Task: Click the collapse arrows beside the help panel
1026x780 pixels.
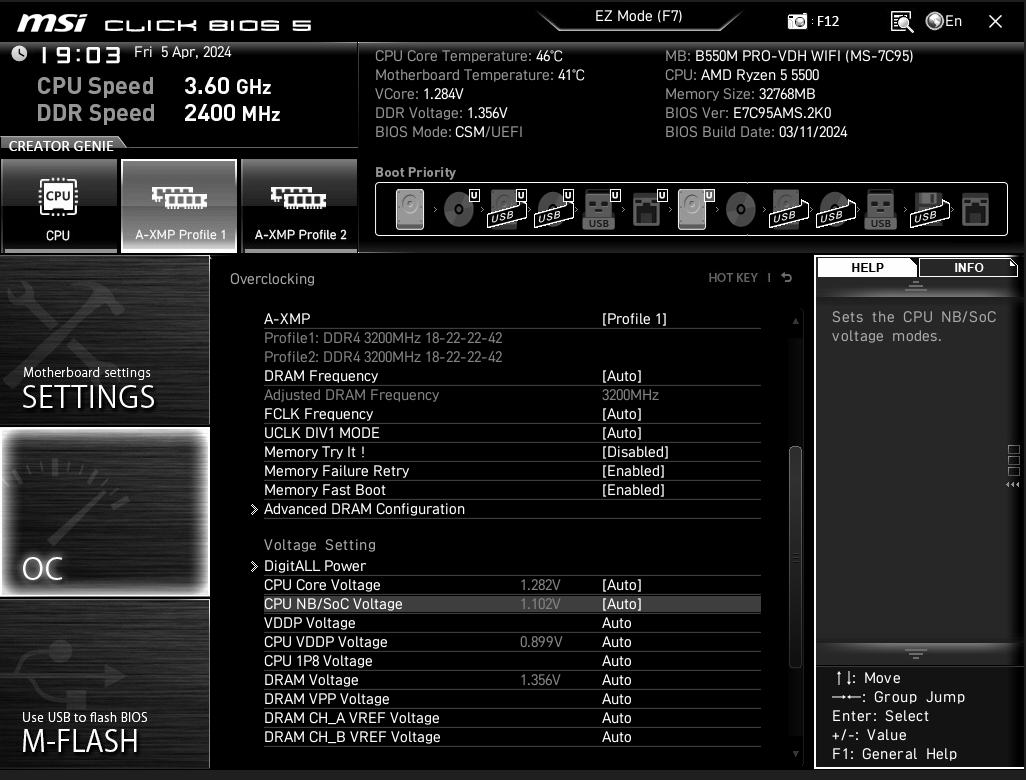Action: tap(1012, 485)
